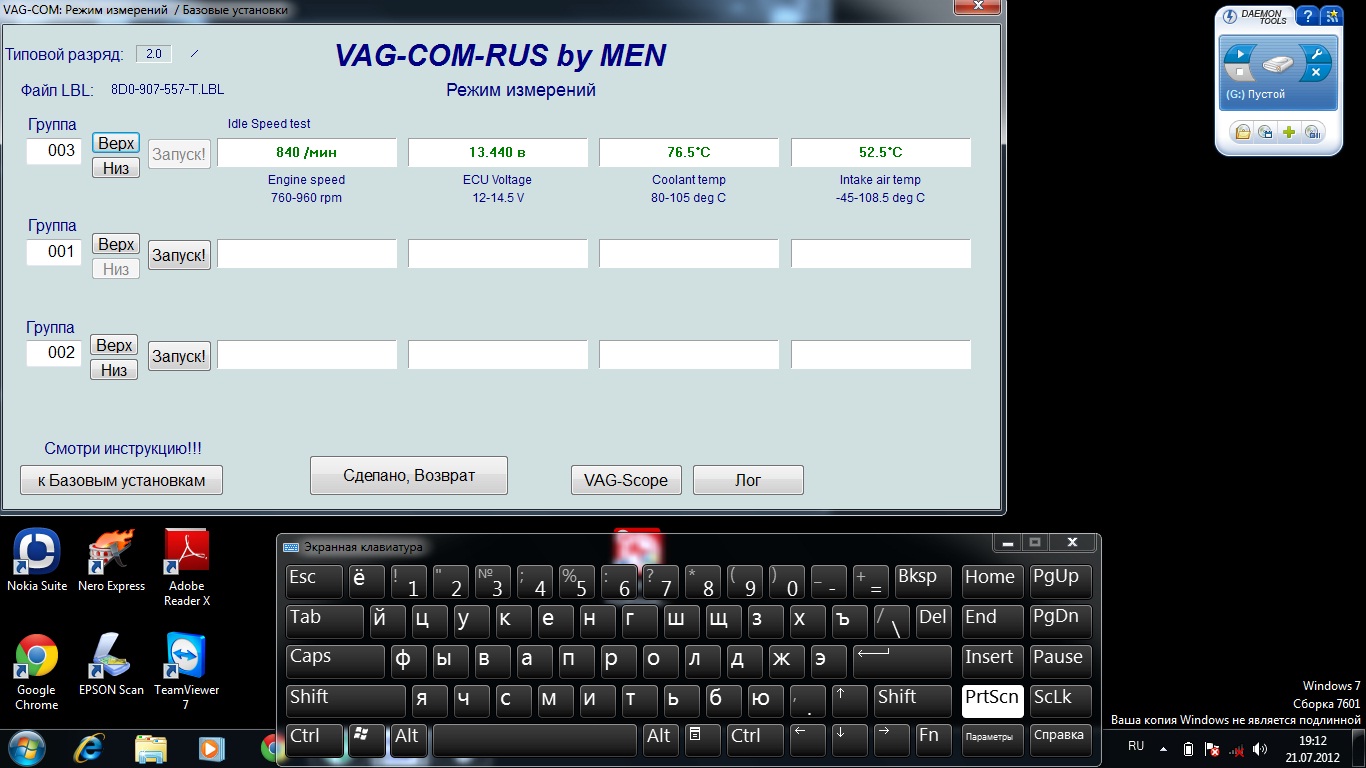Click the PrtScn key on the on-screen keyboard
This screenshot has width=1366, height=768.
click(x=992, y=701)
